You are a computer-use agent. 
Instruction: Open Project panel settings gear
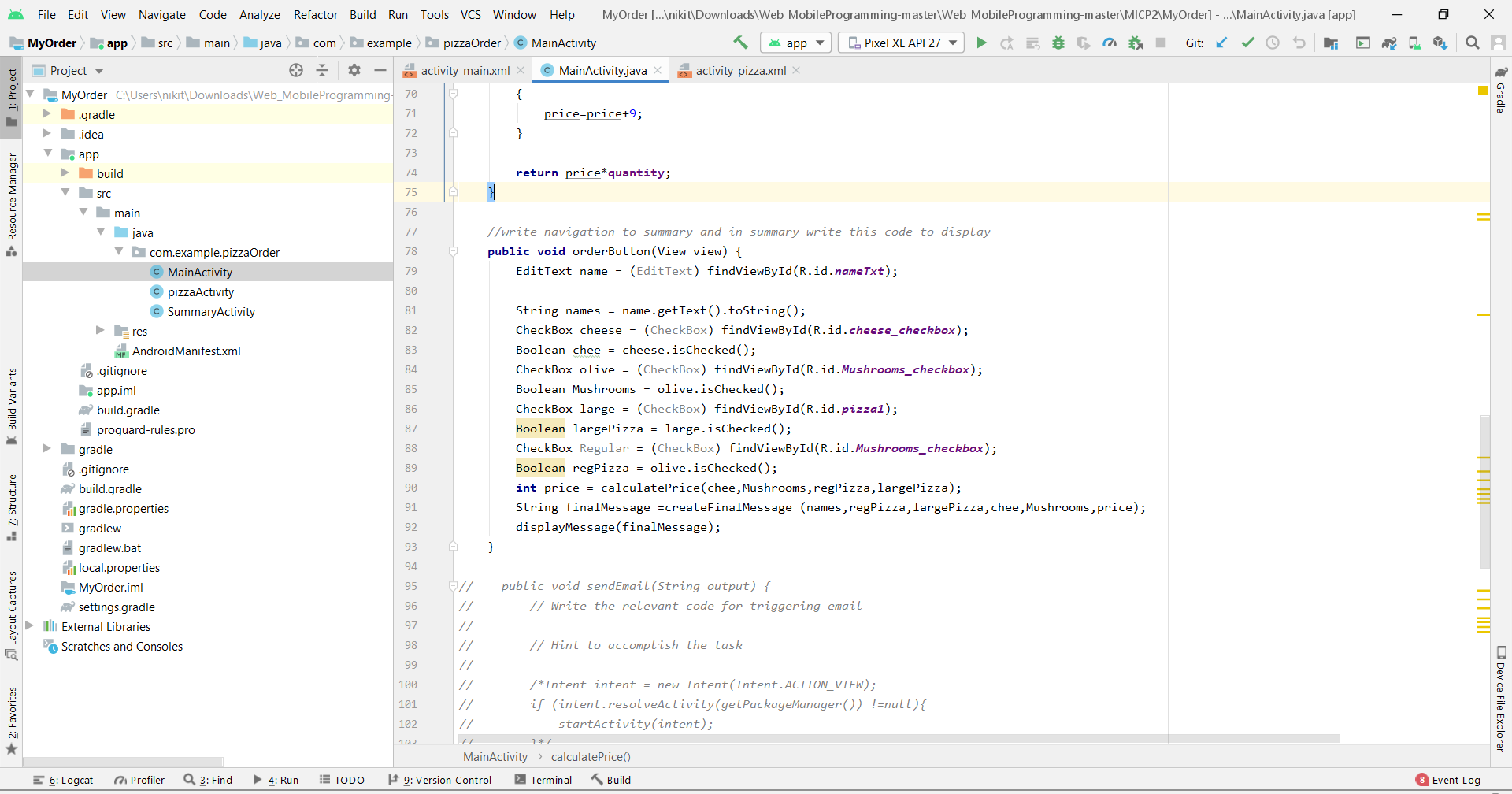[x=354, y=70]
